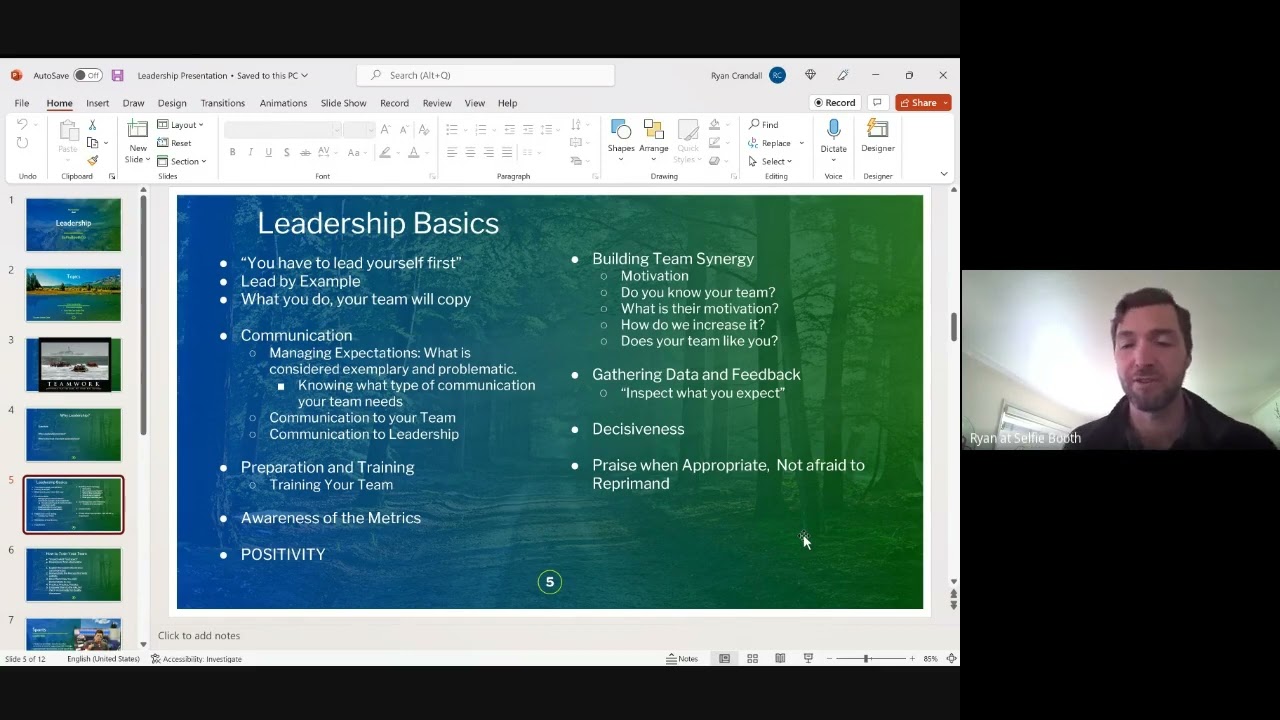Viewport: 1280px width, 720px height.
Task: Open the Section dropdown
Action: click(x=182, y=161)
